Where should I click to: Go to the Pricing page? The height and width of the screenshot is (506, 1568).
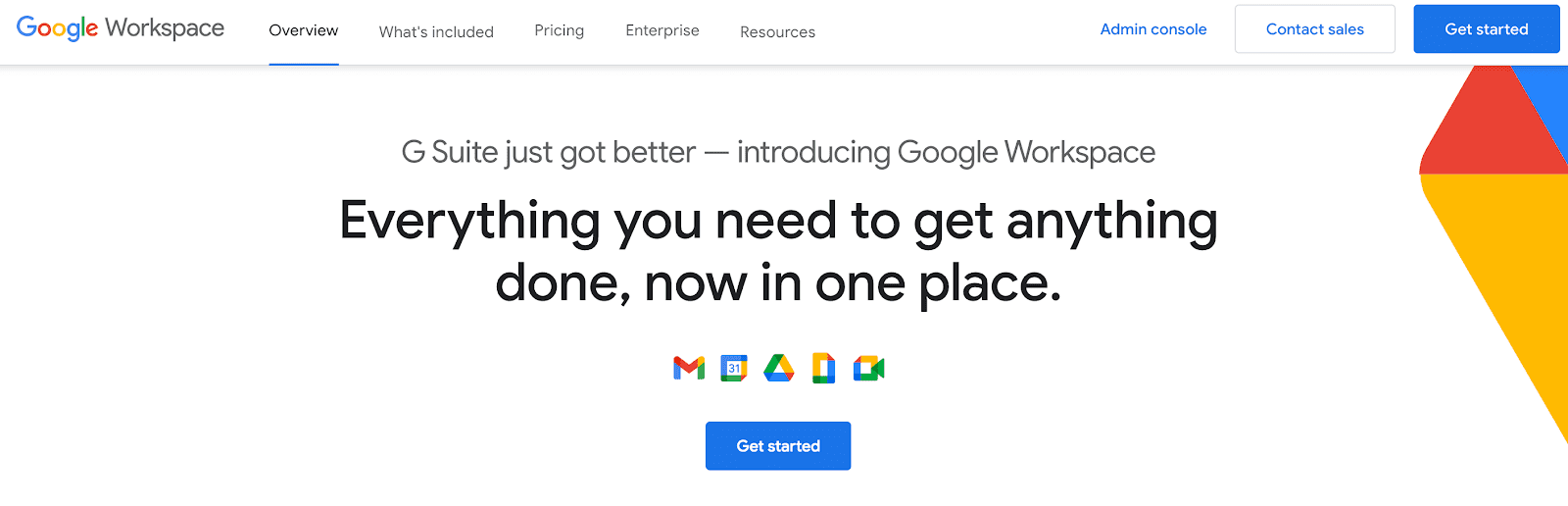coord(560,30)
